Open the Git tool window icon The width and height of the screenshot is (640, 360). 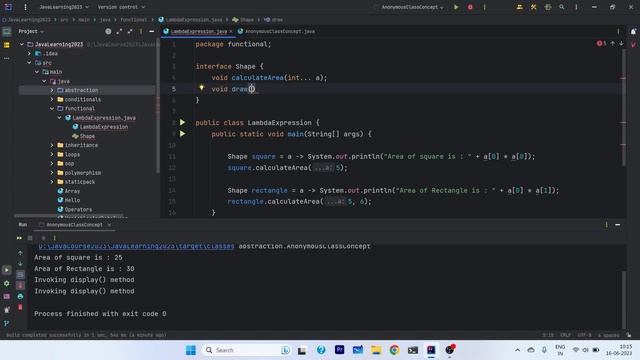coord(7,323)
